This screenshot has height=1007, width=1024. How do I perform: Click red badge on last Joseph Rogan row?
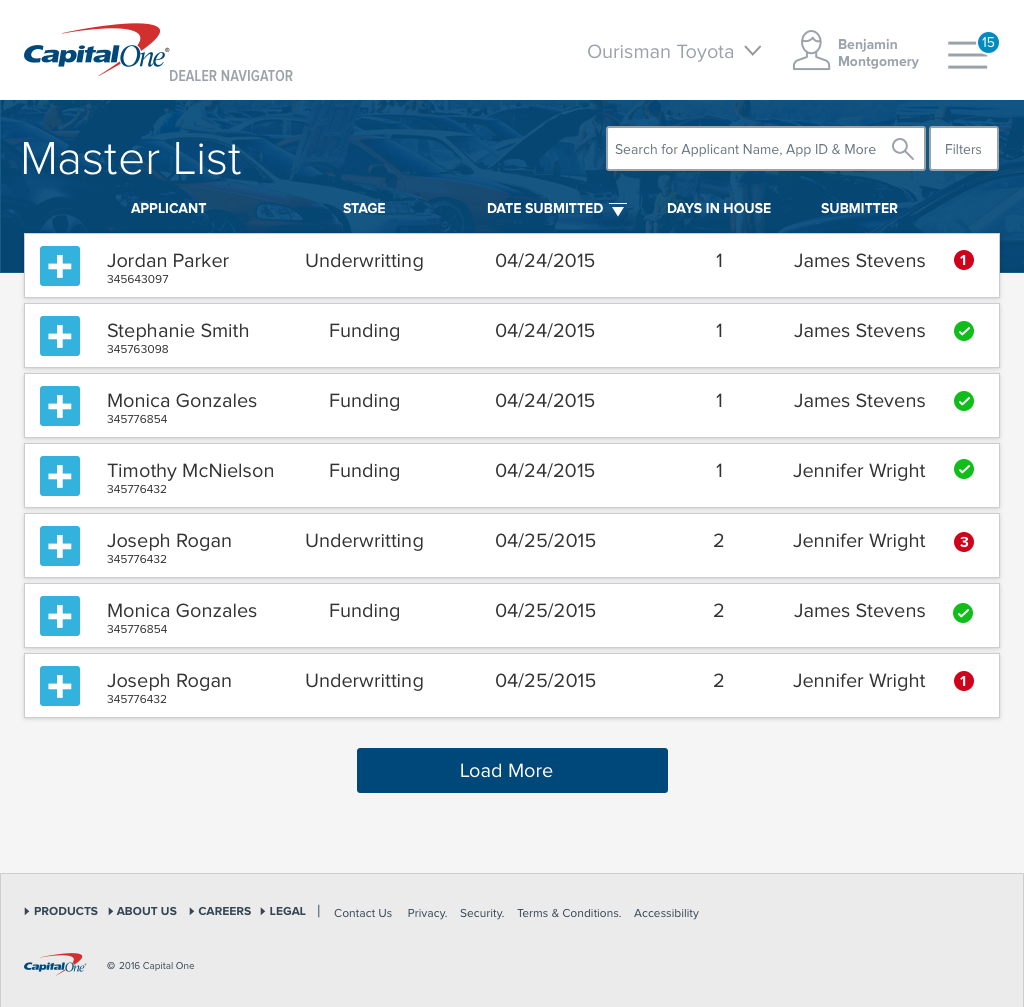(x=963, y=680)
